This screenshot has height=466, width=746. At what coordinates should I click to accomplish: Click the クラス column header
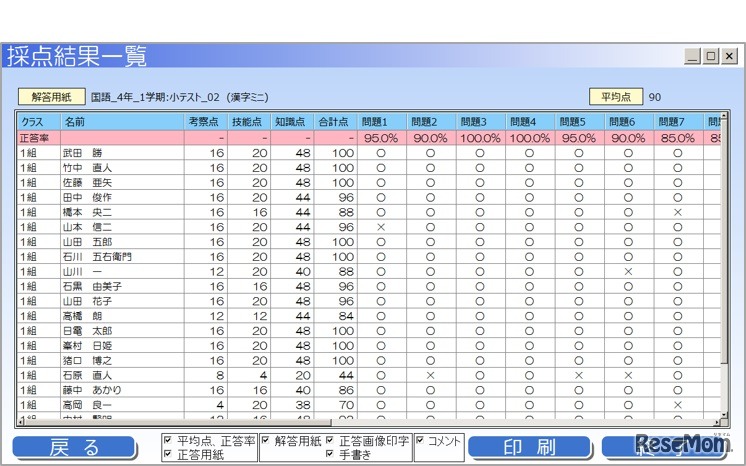coord(39,122)
